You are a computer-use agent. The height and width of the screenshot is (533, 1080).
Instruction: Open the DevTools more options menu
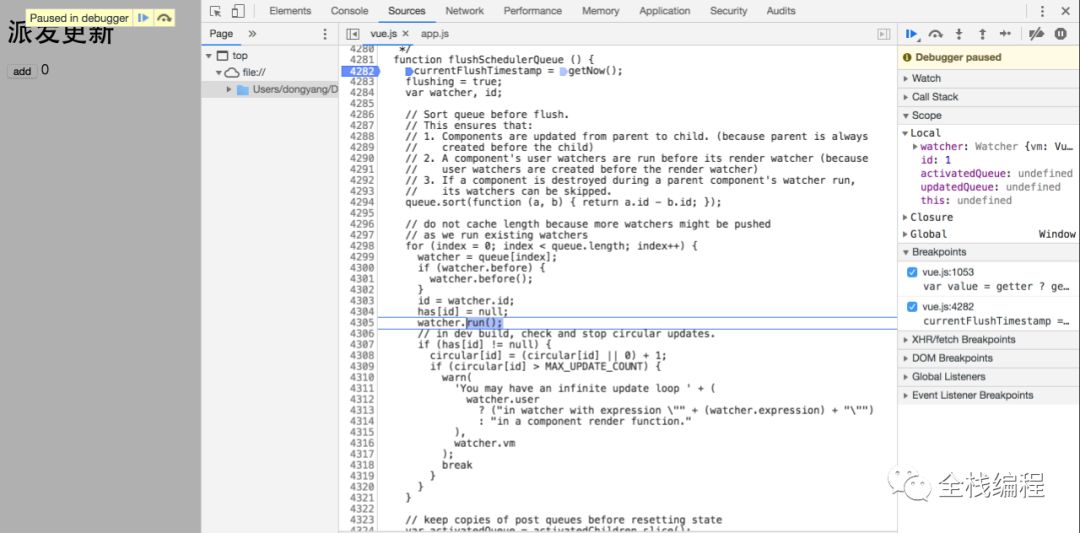coord(1042,11)
